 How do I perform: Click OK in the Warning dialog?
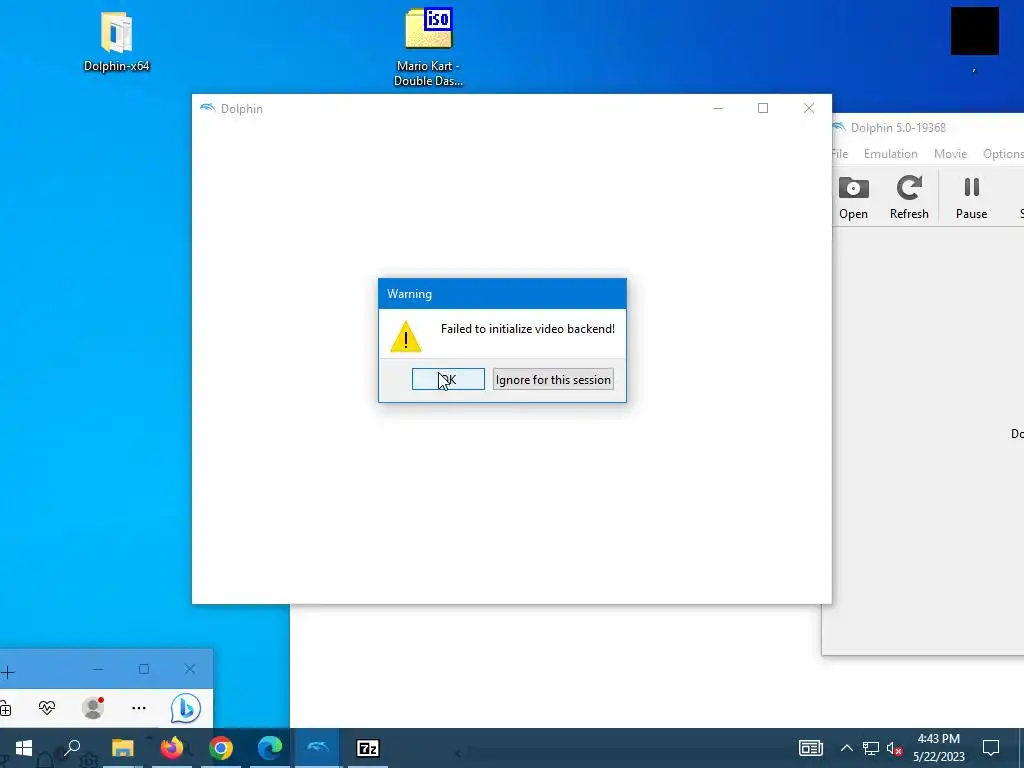(x=448, y=379)
